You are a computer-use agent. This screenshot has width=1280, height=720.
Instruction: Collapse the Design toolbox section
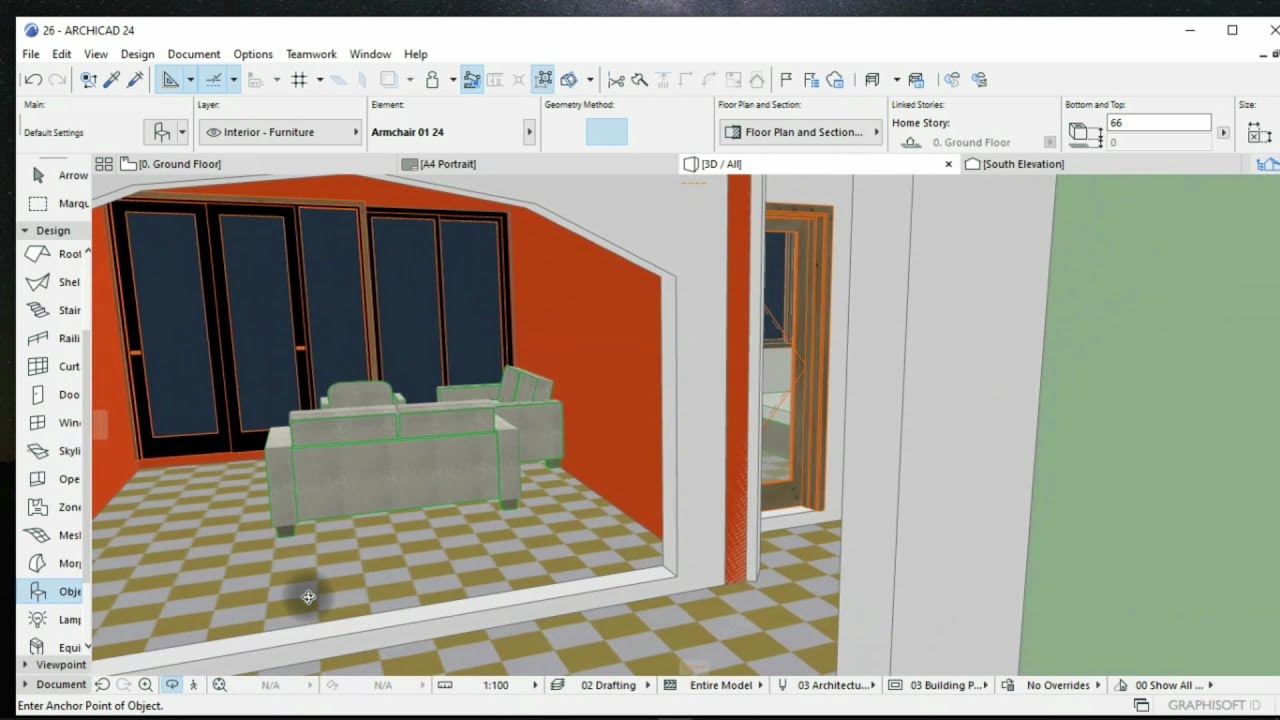point(25,231)
